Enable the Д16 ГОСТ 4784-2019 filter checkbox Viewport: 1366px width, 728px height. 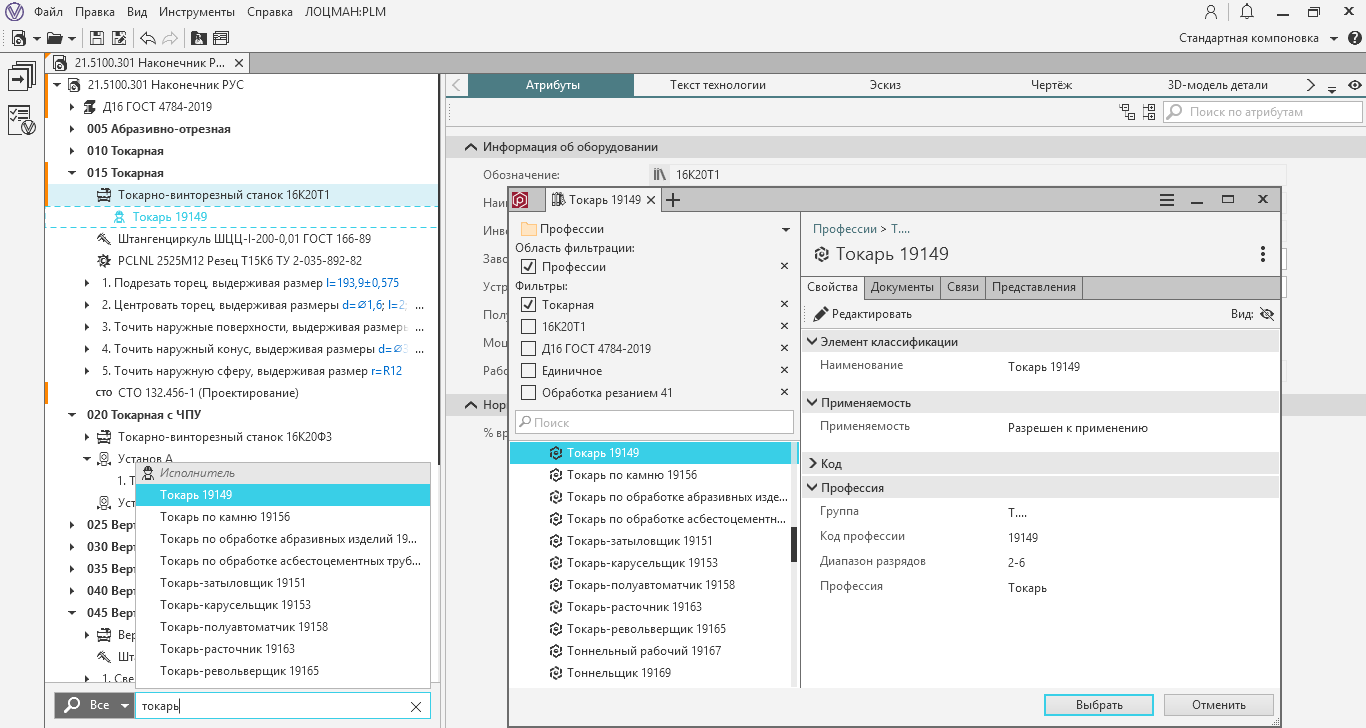(x=529, y=349)
